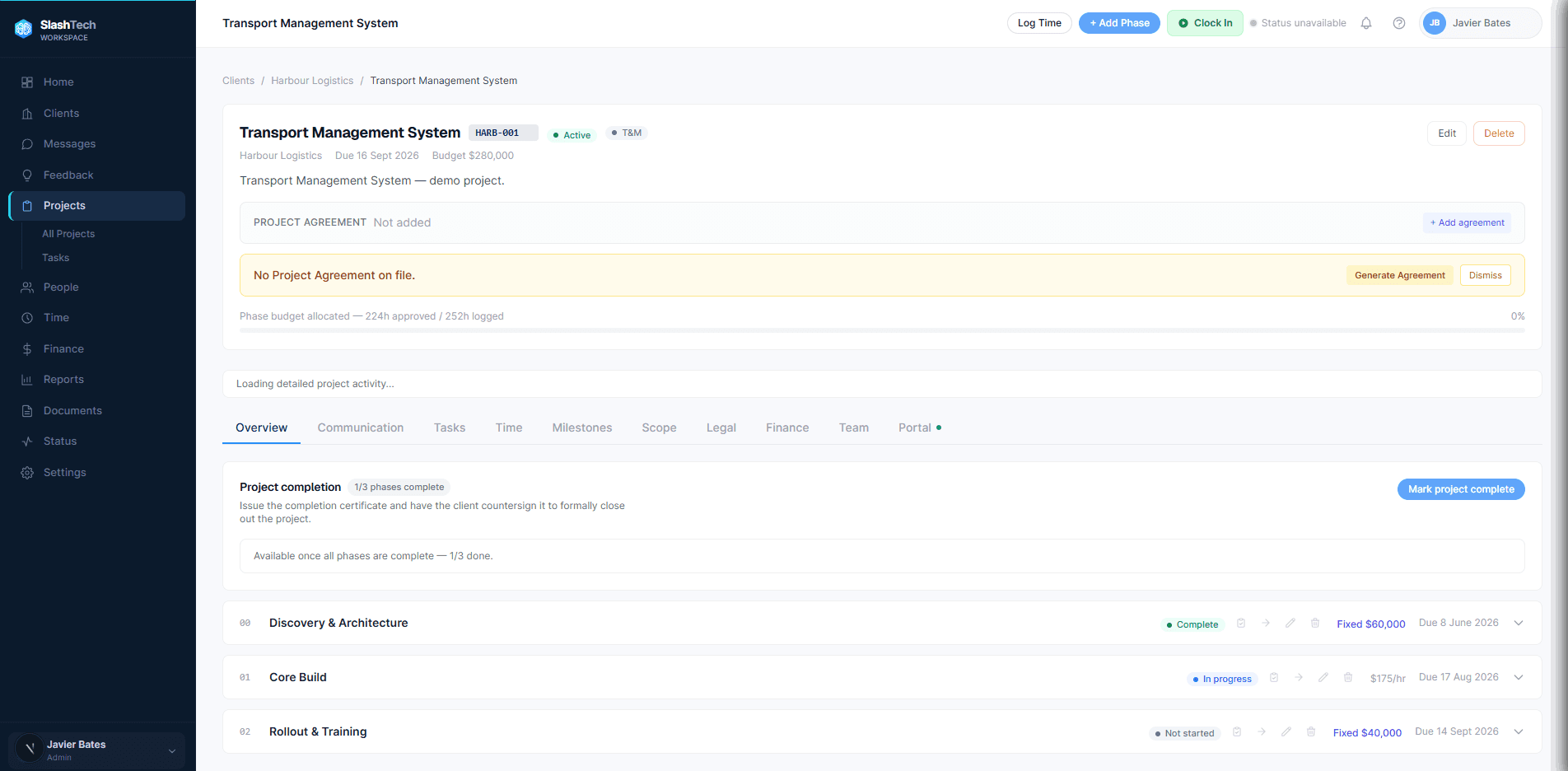Switch to the Milestones tab

point(582,428)
